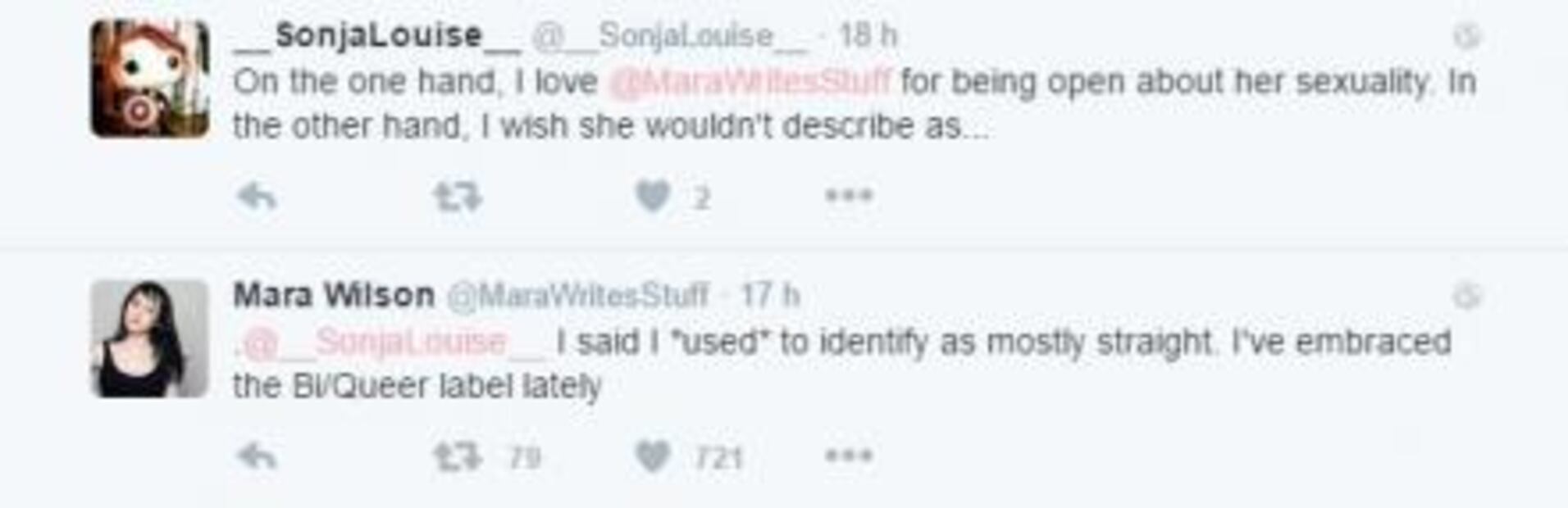Click the small corner icon on SonjaLouise's tweet
1568x508 pixels.
click(x=1466, y=36)
